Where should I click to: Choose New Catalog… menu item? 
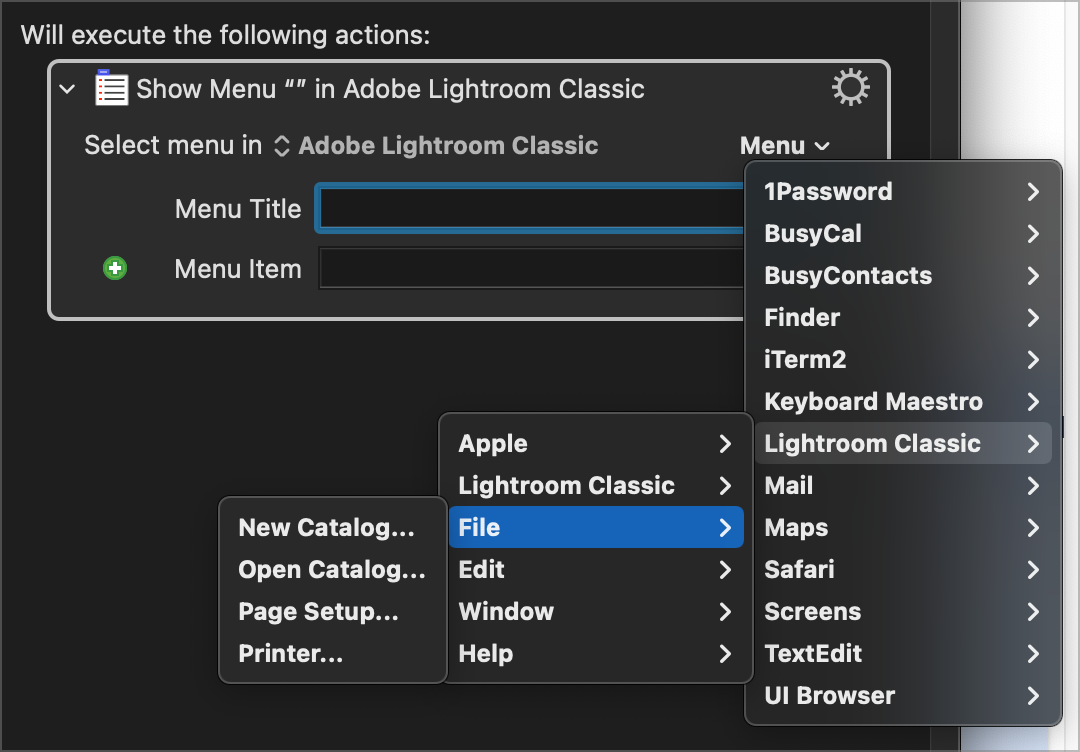tap(333, 528)
